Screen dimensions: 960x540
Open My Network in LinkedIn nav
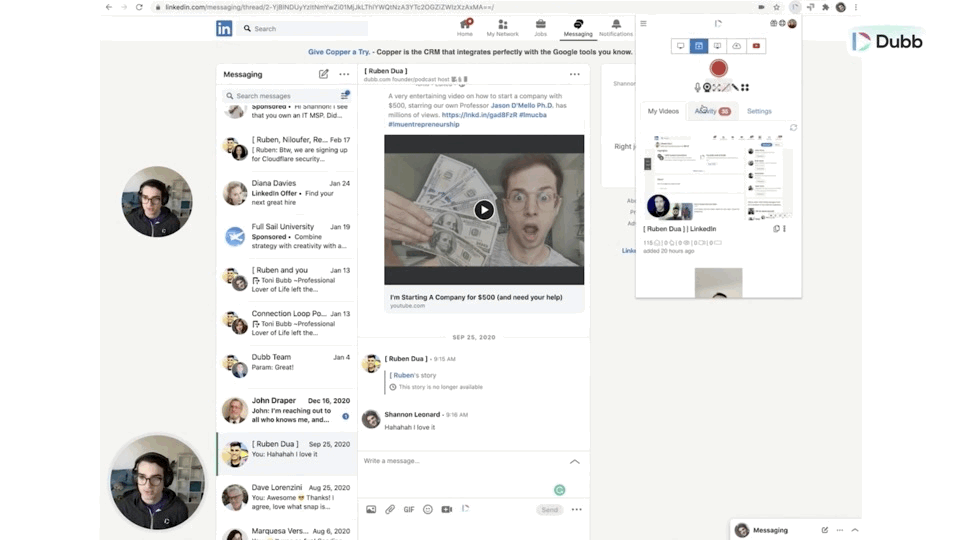click(502, 28)
